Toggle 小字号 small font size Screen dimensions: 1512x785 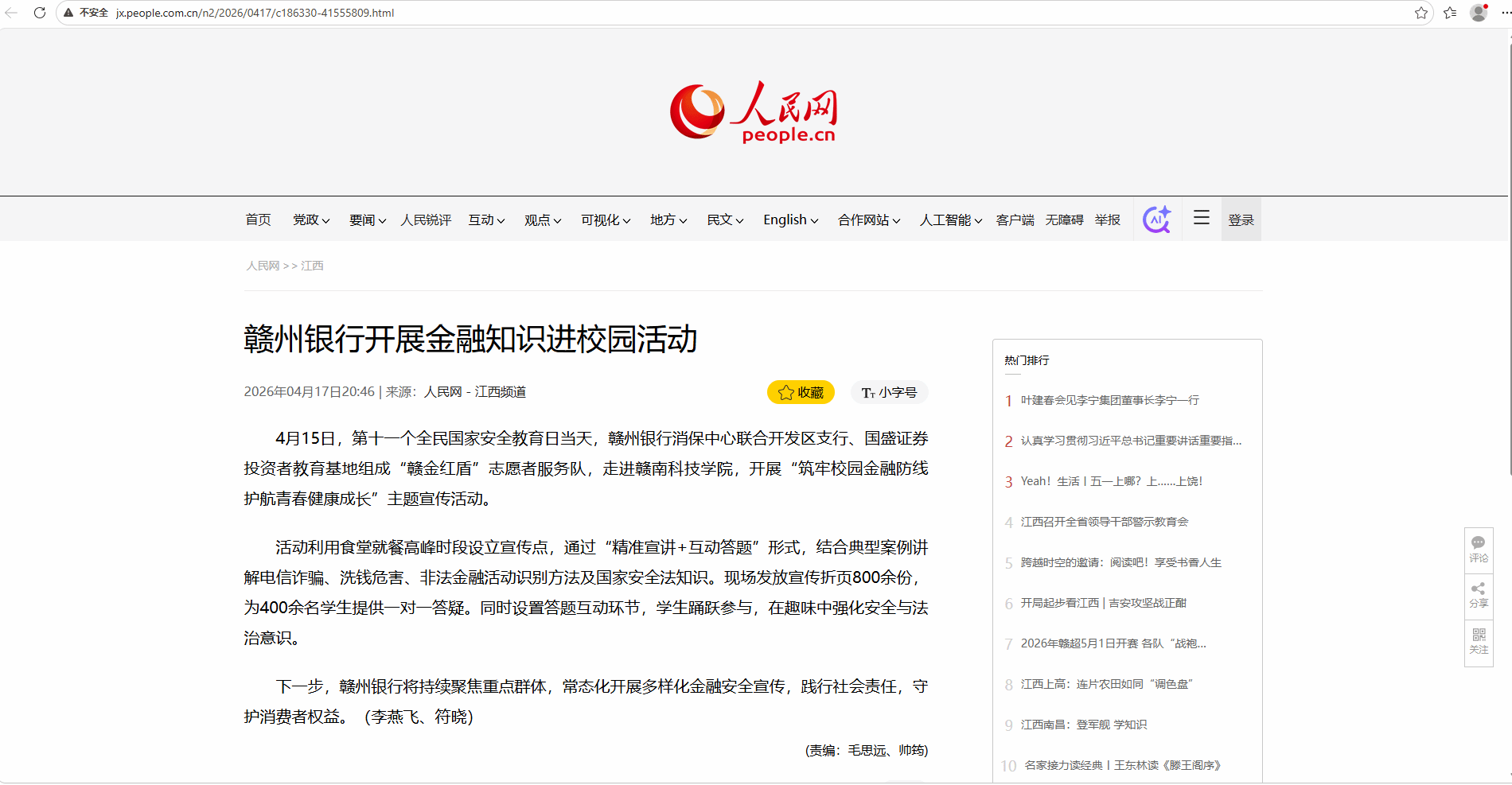tap(889, 392)
